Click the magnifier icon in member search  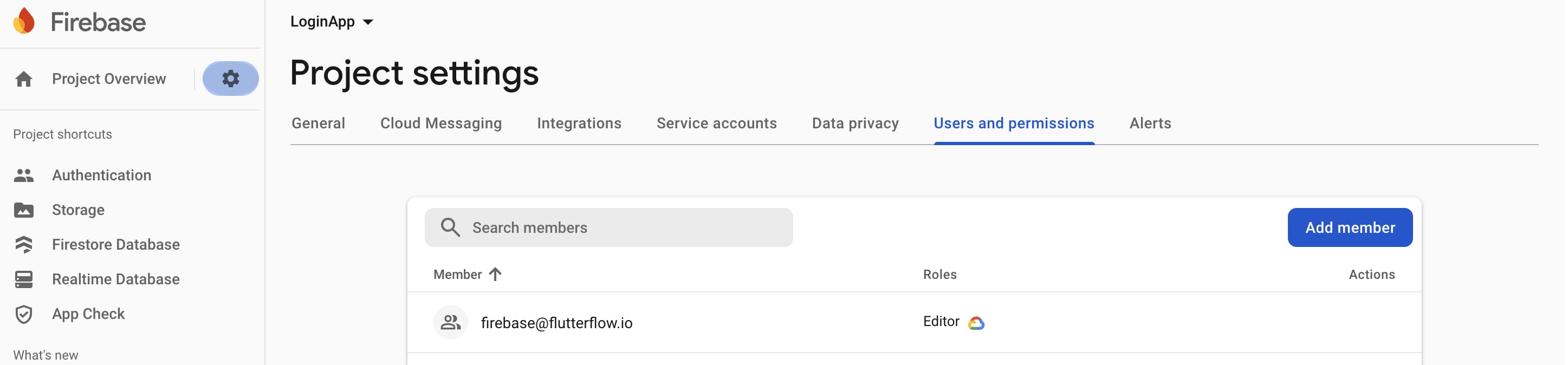point(450,227)
